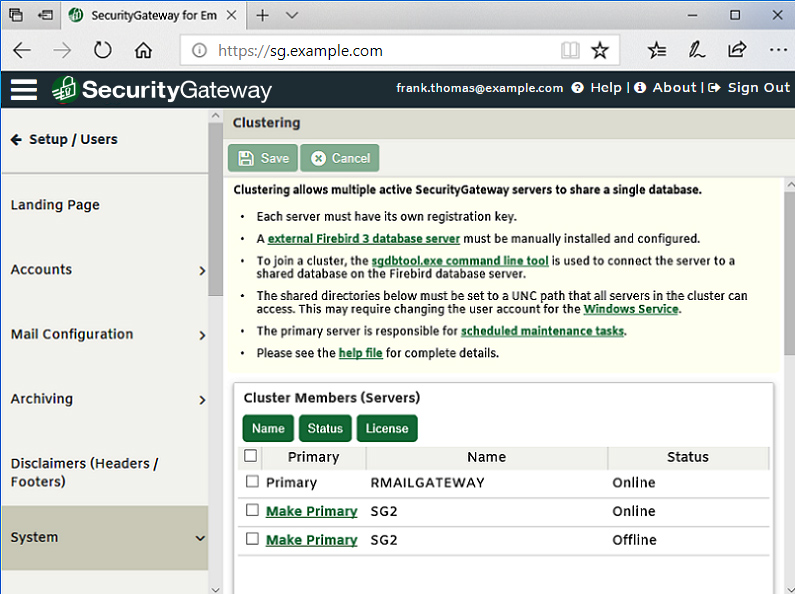Screen dimensions: 795x594
Task: Click the floppy disk icon on Save
Action: pyautogui.click(x=246, y=158)
